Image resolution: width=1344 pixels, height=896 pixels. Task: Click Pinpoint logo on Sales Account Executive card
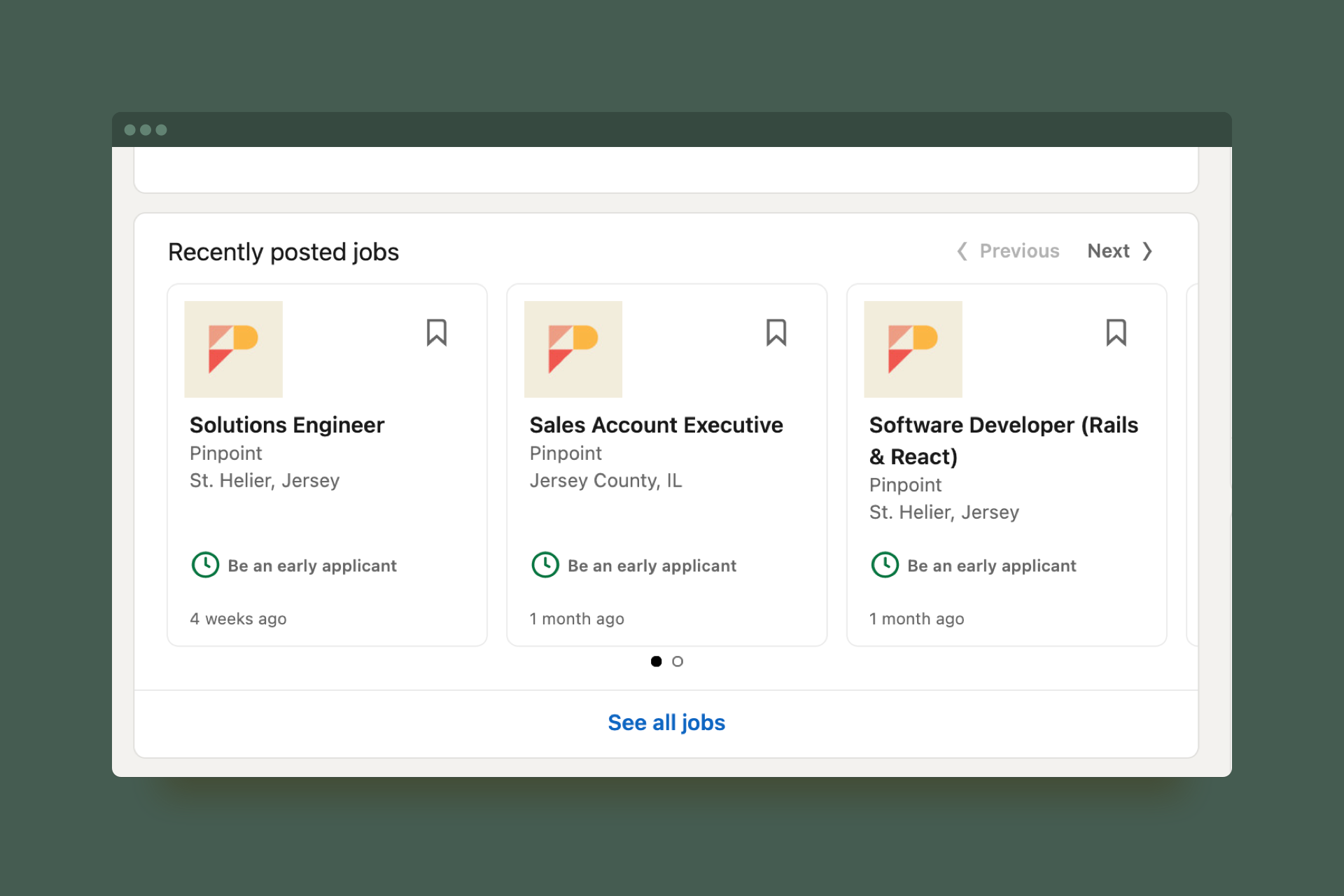coord(573,349)
